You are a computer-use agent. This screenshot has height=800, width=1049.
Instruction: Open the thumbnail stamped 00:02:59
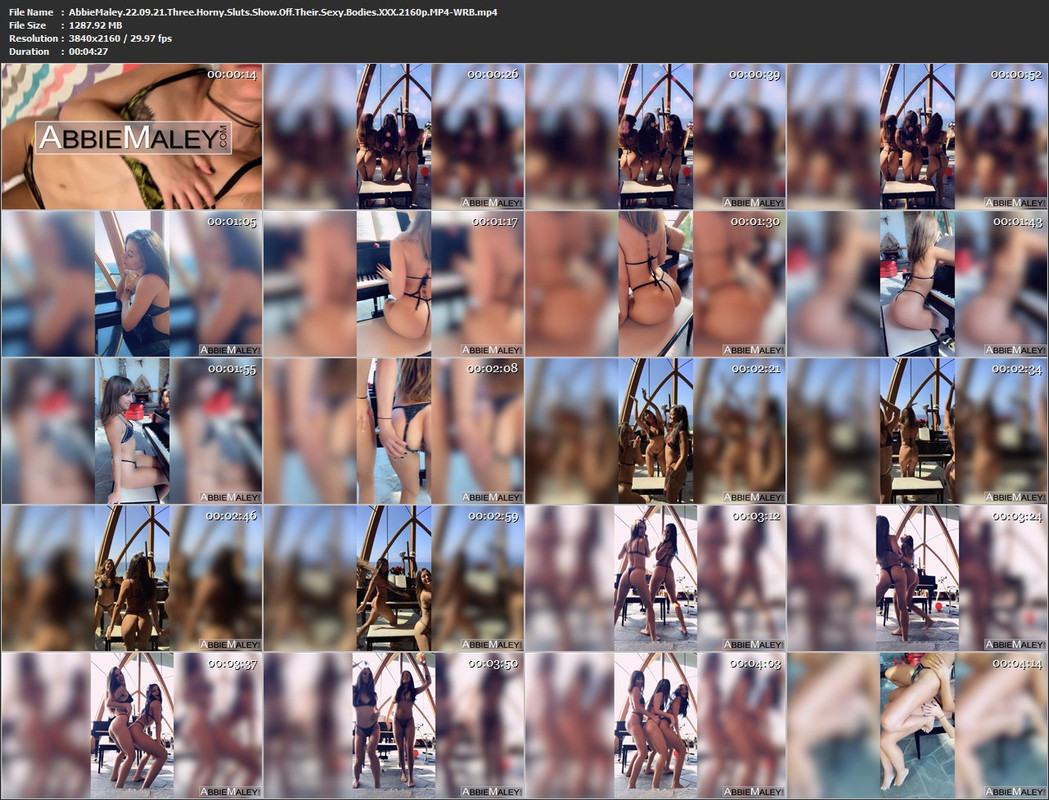click(393, 578)
